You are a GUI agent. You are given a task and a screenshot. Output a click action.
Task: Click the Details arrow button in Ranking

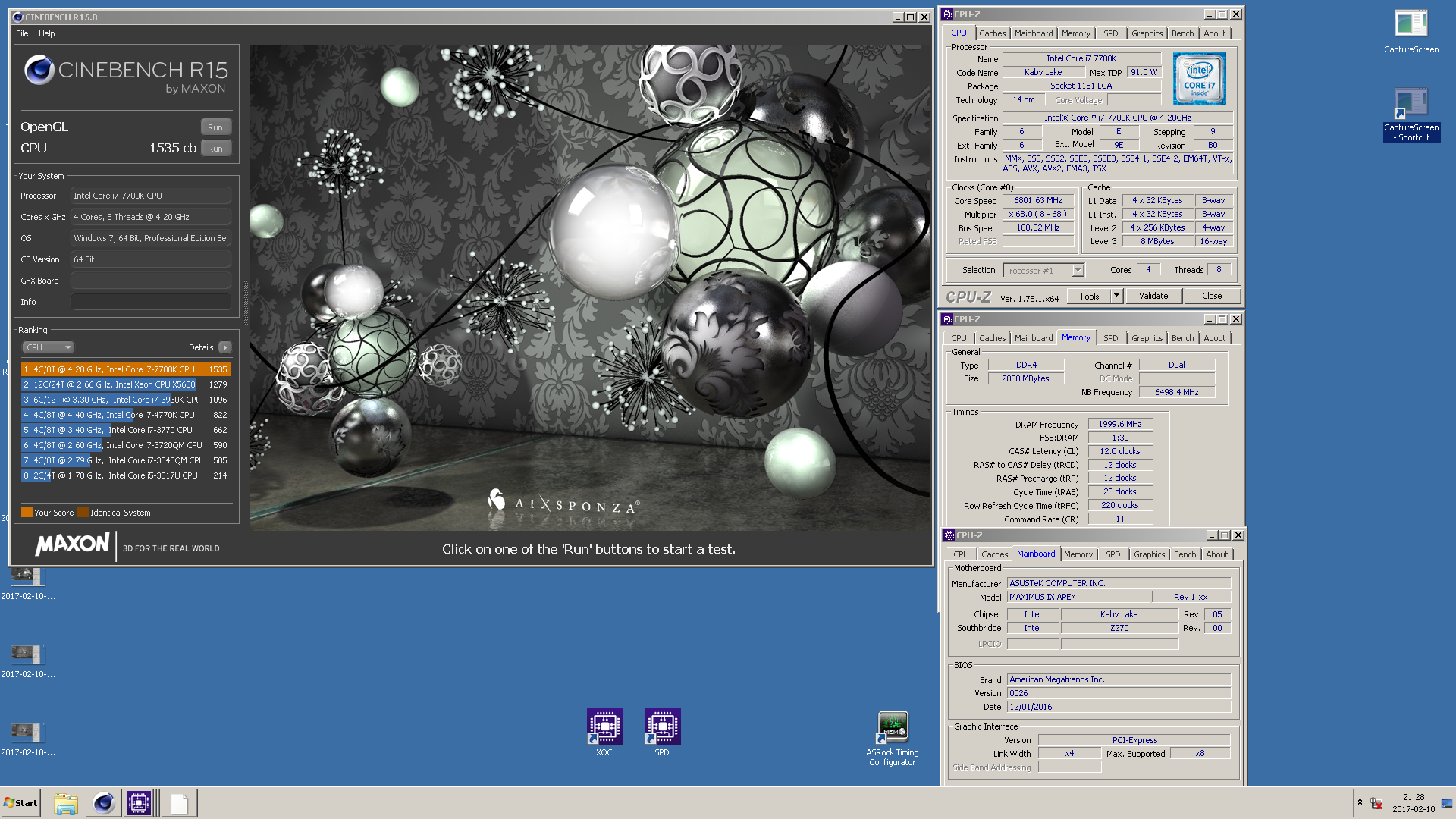(x=225, y=347)
